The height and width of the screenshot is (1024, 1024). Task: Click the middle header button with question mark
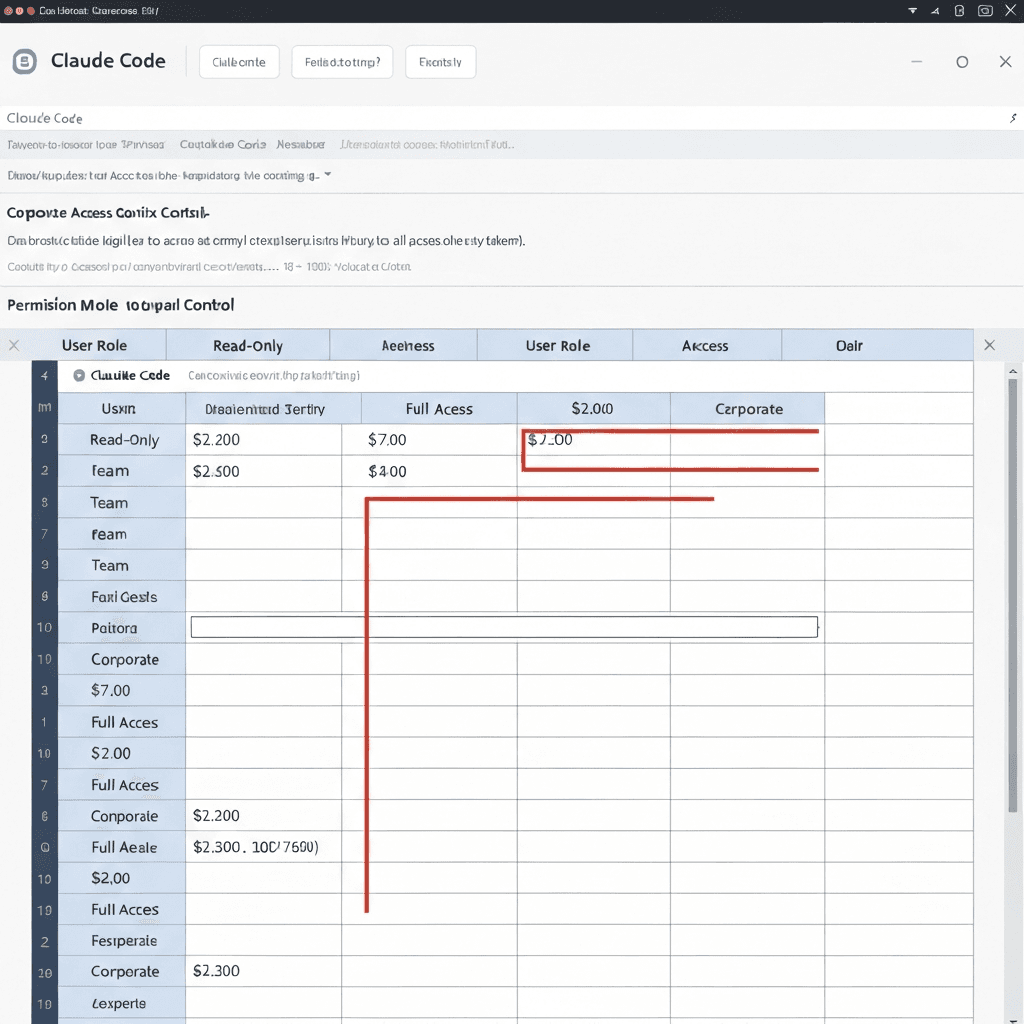click(342, 62)
